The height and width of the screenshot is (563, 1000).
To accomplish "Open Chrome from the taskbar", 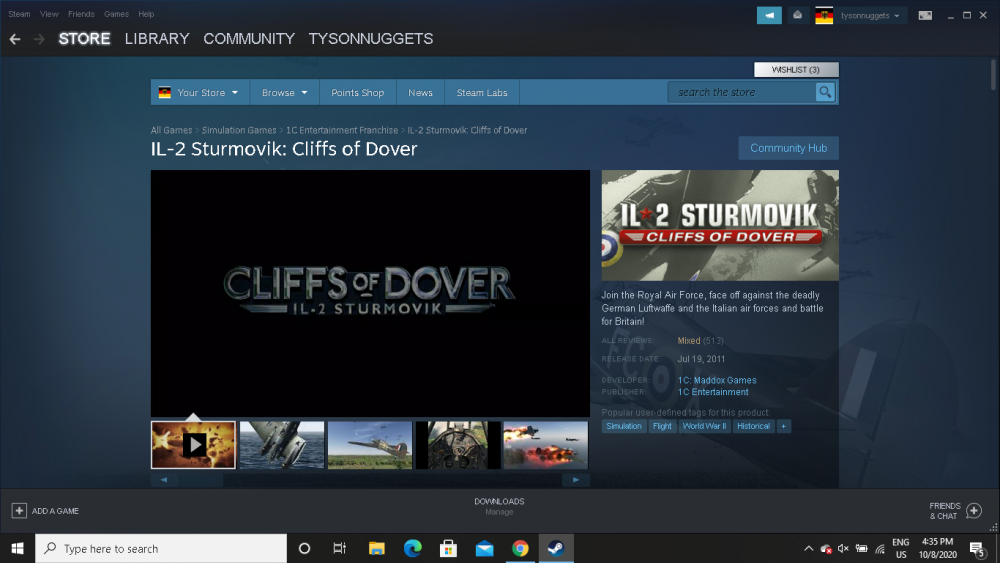I will click(x=520, y=548).
